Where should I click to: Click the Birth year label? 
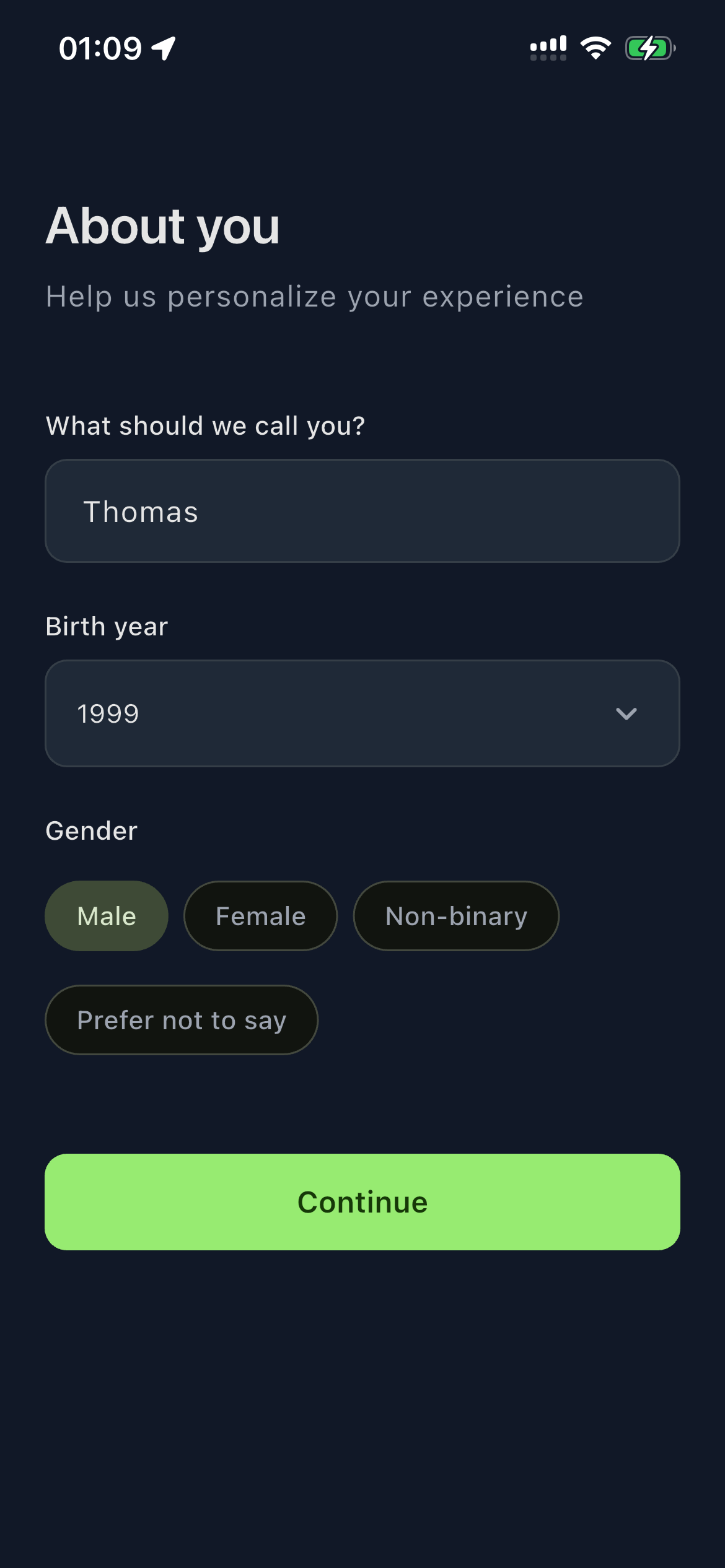pos(107,627)
